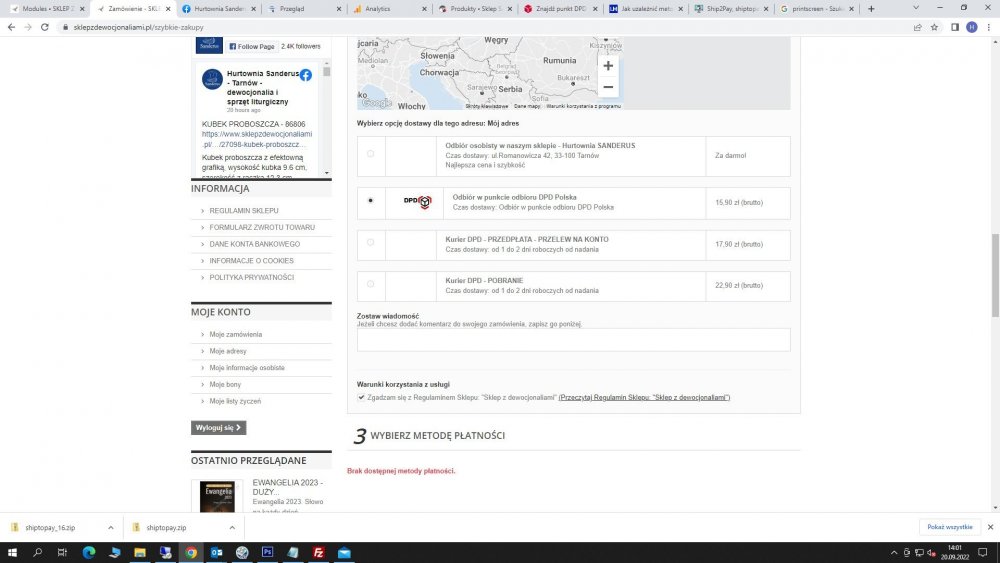Switch to the Znajdź punkt DPD tab
Screen dimensions: 1000x563
[x=561, y=9]
